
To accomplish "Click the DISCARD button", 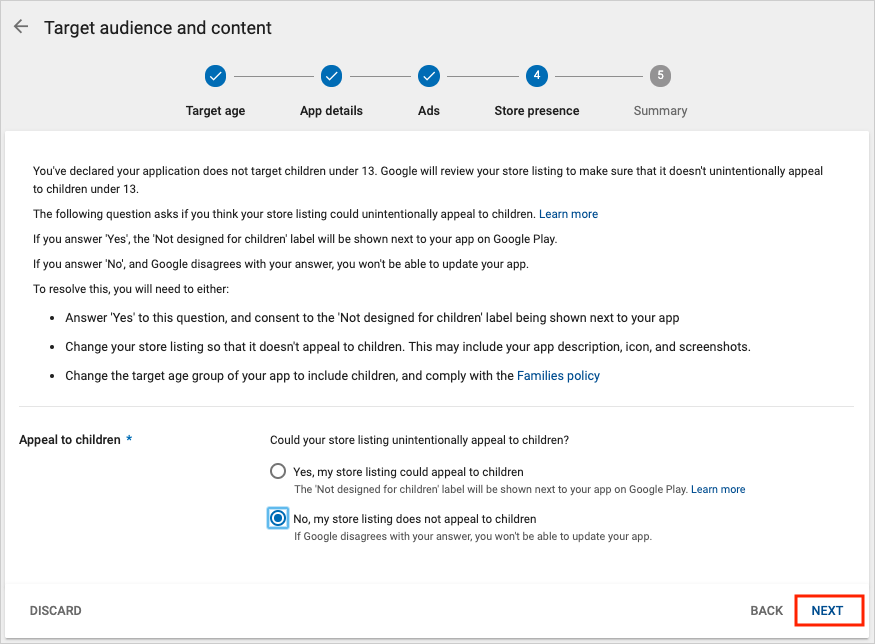I will (x=55, y=611).
